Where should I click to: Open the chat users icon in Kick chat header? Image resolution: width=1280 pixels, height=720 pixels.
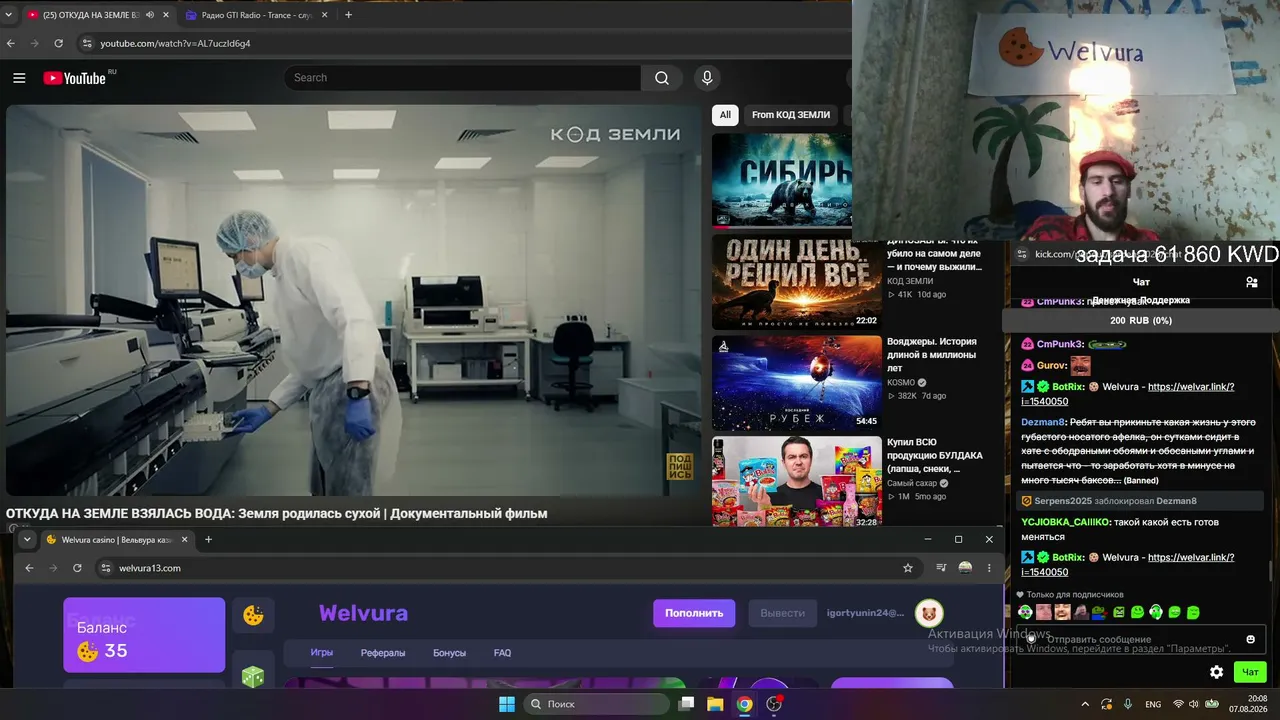pyautogui.click(x=1251, y=282)
